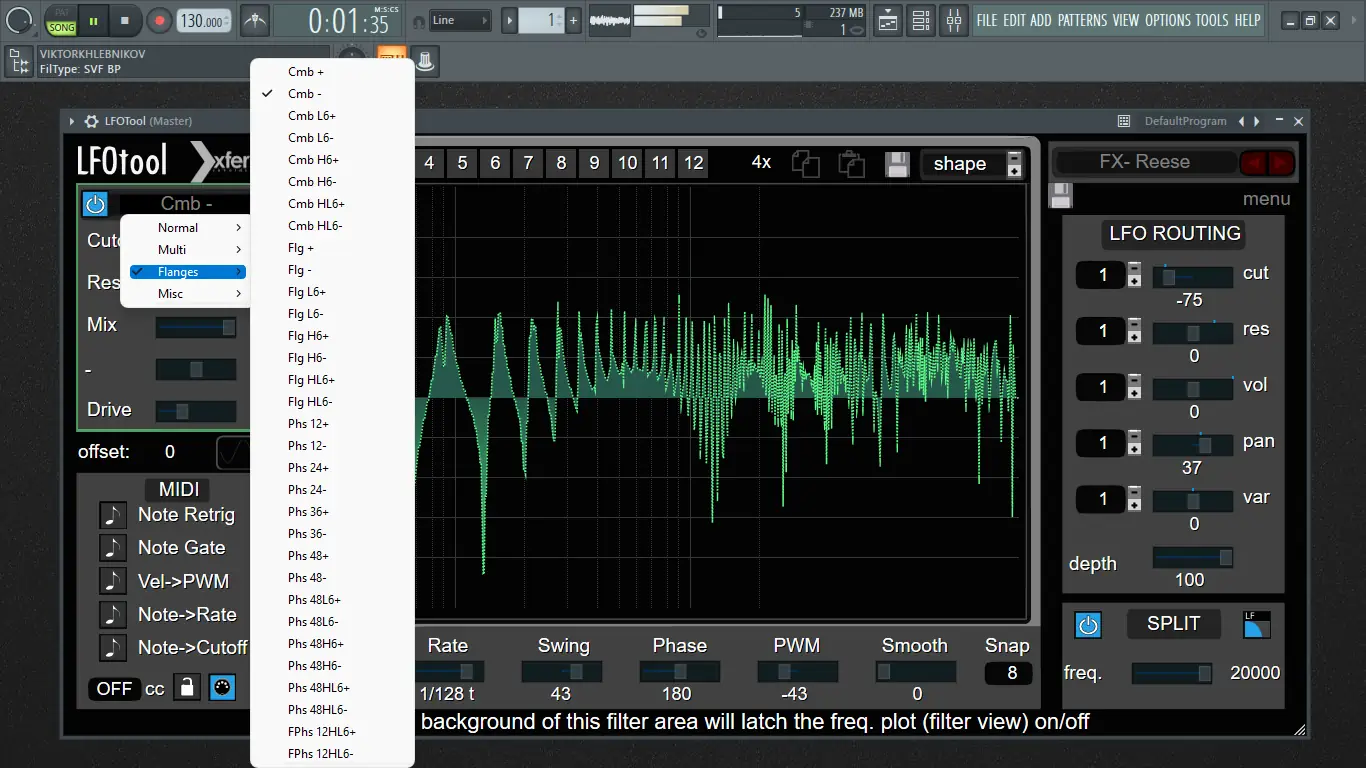This screenshot has height=768, width=1366.
Task: Toggle the filter power button
Action: click(95, 204)
